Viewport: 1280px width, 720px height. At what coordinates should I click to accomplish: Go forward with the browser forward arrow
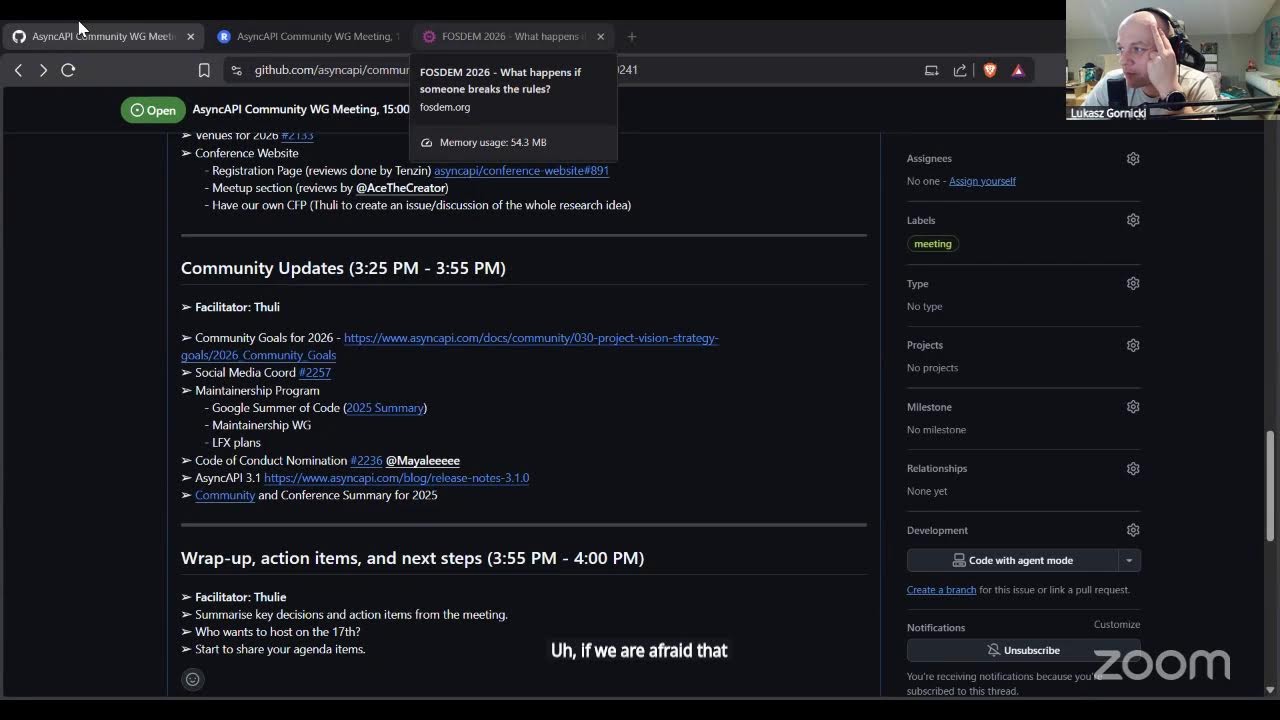pyautogui.click(x=43, y=70)
